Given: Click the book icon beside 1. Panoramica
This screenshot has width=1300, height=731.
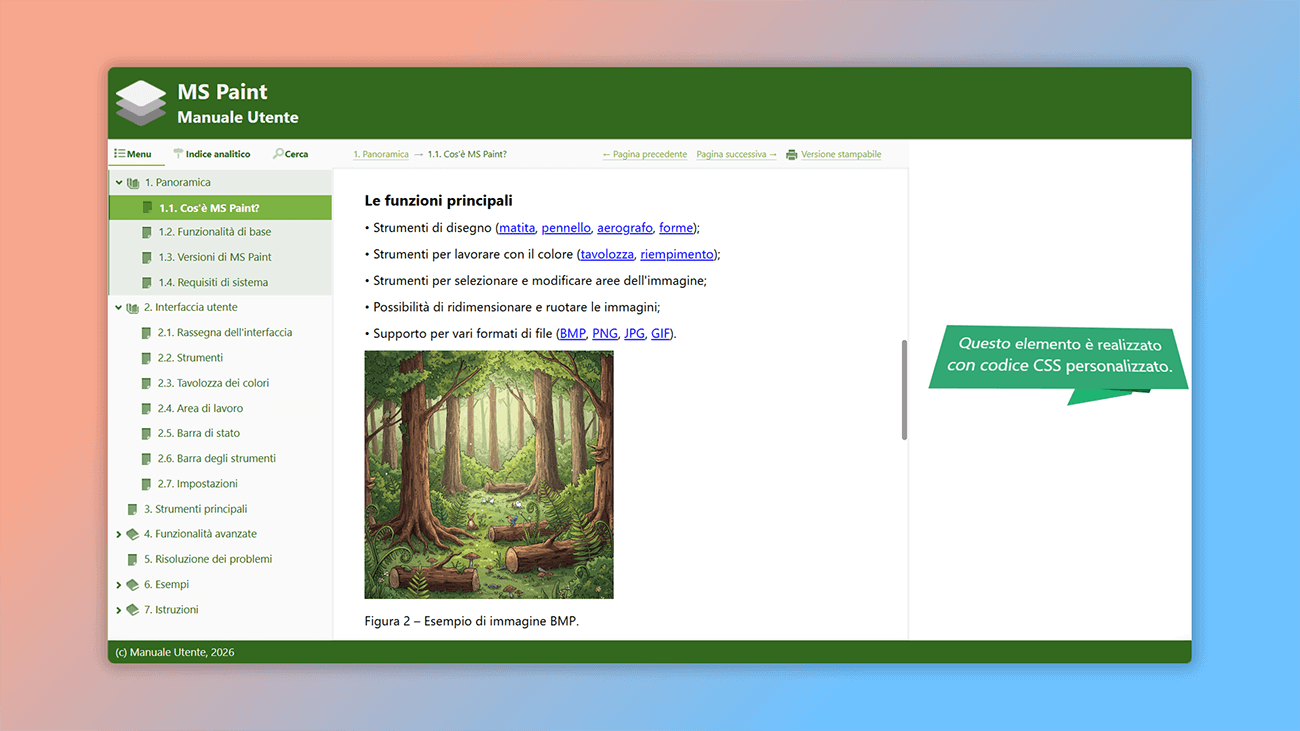Looking at the screenshot, I should coord(133,181).
